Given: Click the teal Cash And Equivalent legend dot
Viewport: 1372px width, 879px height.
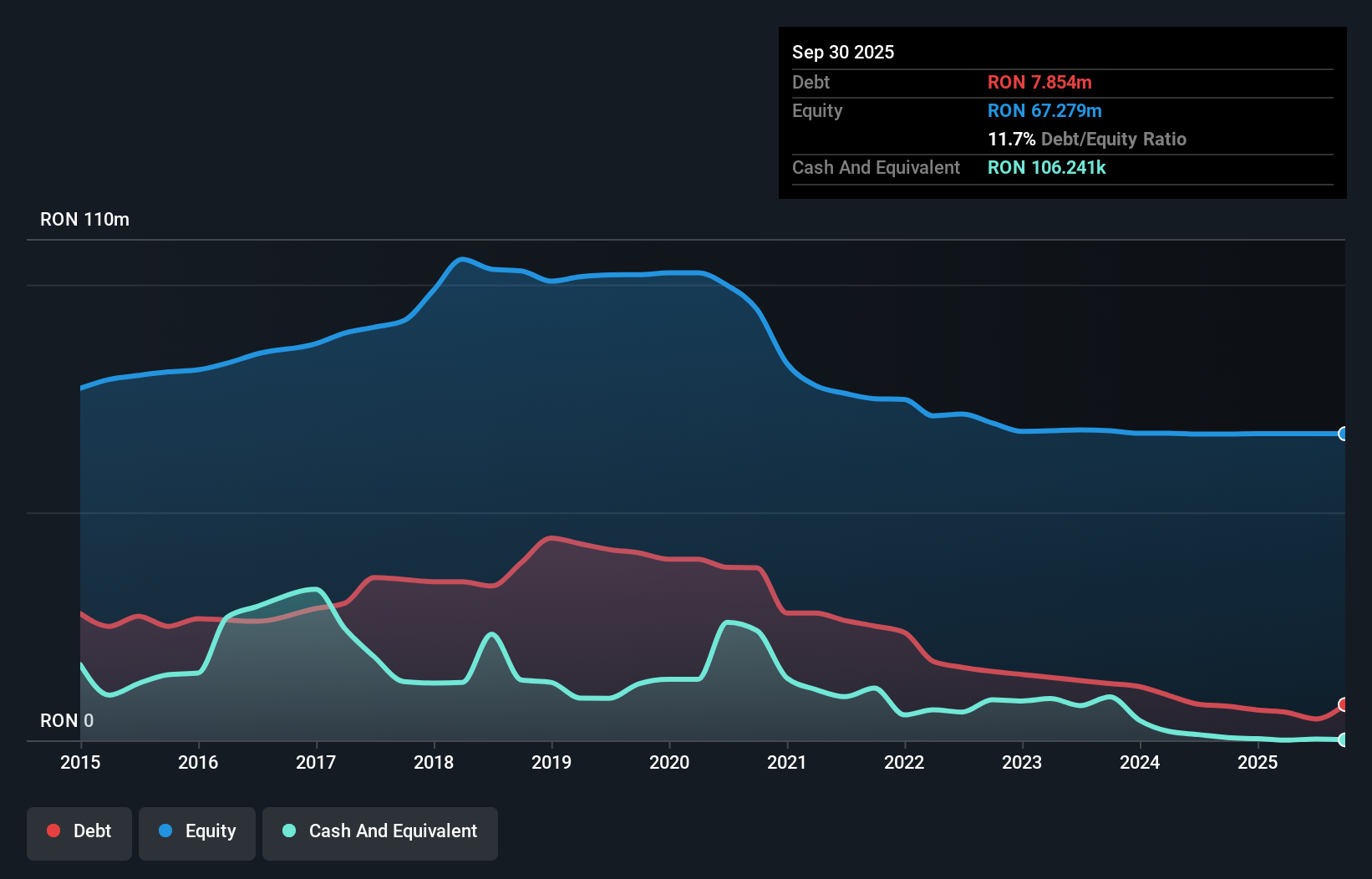Looking at the screenshot, I should (287, 831).
